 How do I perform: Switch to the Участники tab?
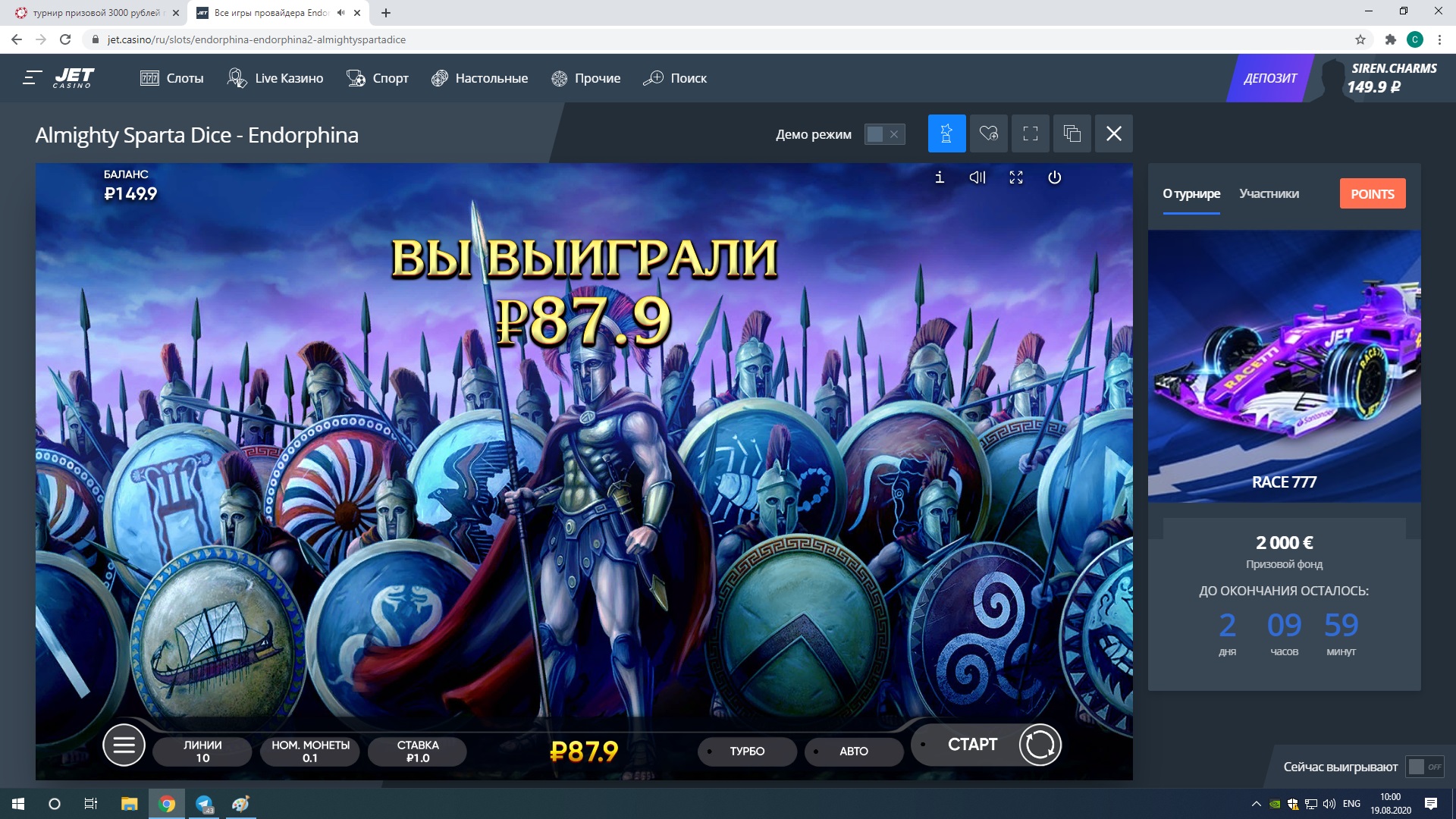point(1269,193)
